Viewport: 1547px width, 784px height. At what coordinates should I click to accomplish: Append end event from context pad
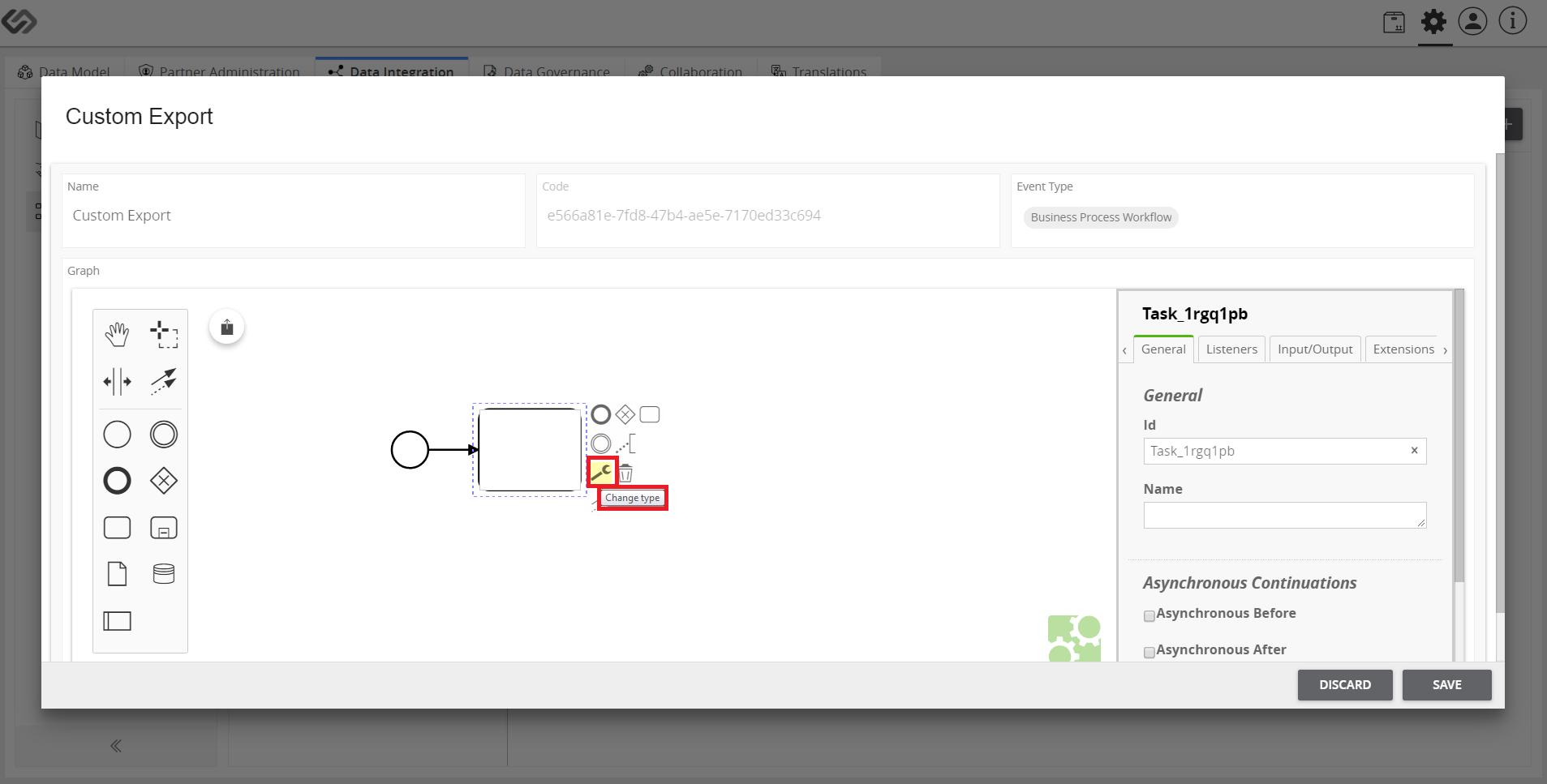tap(601, 415)
